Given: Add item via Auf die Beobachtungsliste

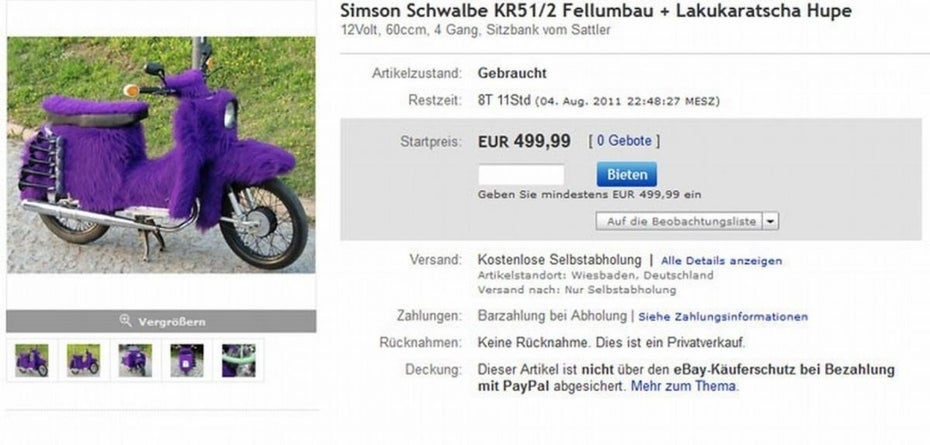Looking at the screenshot, I should click(x=679, y=221).
